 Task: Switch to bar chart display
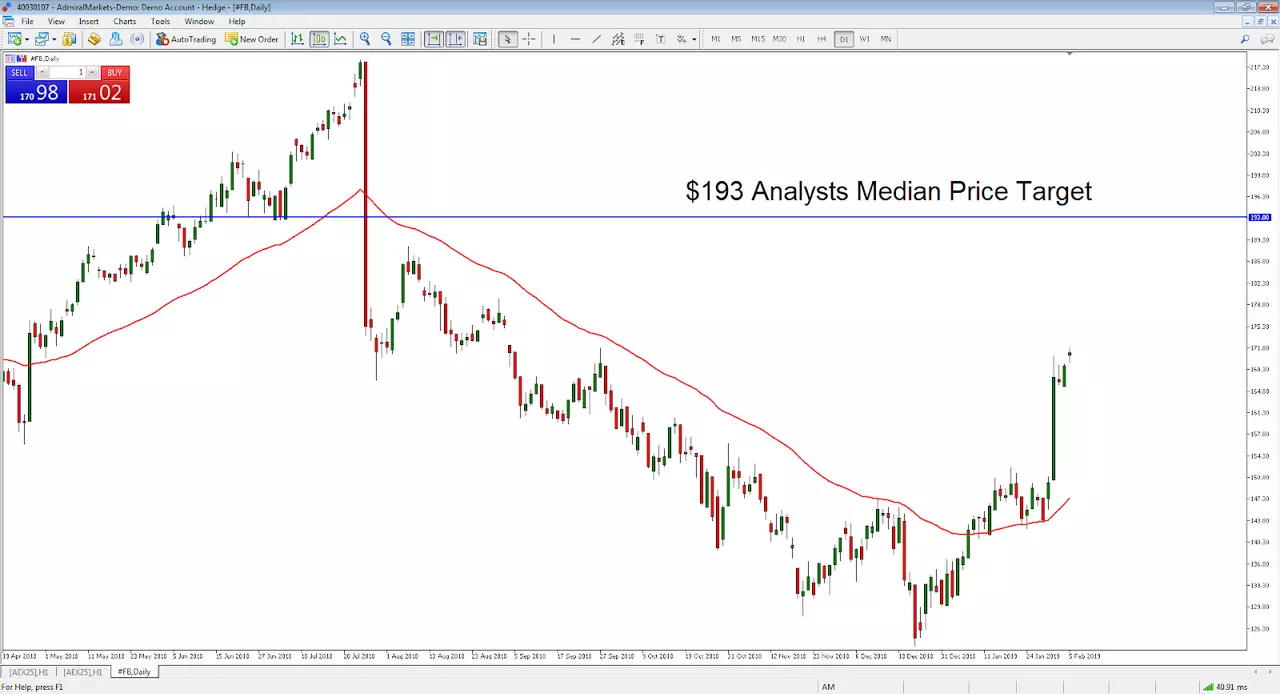[x=297, y=39]
